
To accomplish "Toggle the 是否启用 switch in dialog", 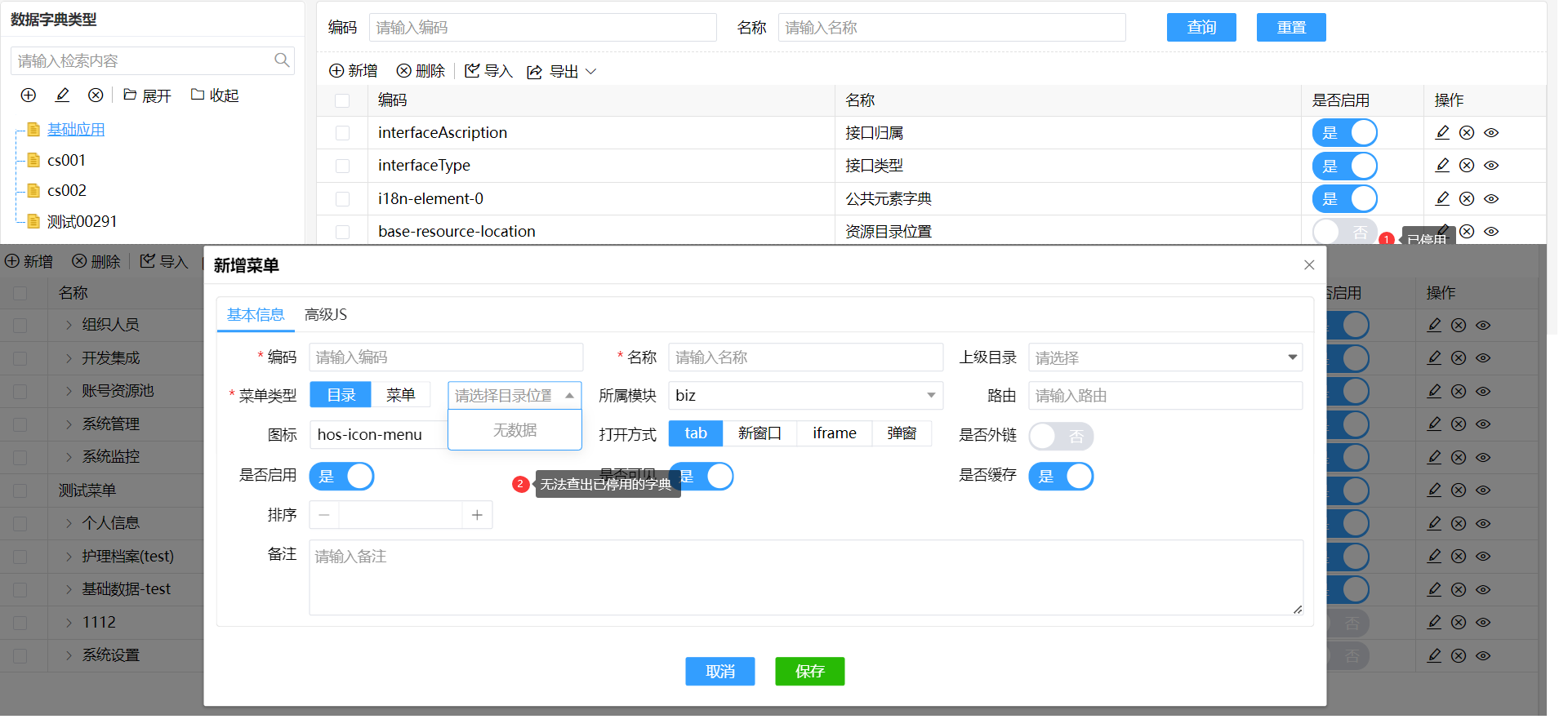I will (x=341, y=476).
